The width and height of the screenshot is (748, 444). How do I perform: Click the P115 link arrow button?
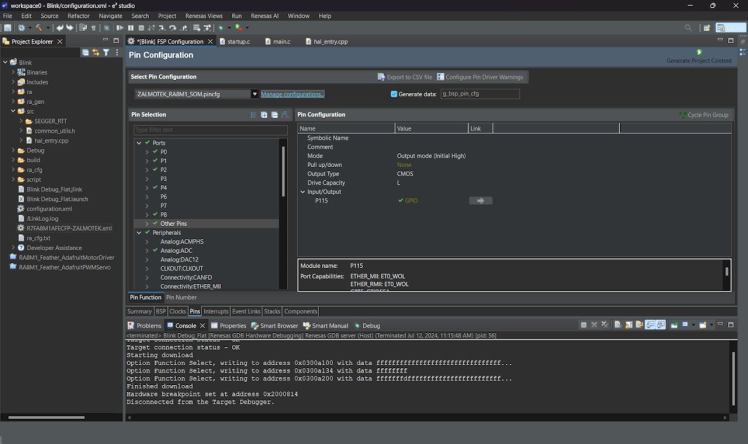[x=480, y=201]
